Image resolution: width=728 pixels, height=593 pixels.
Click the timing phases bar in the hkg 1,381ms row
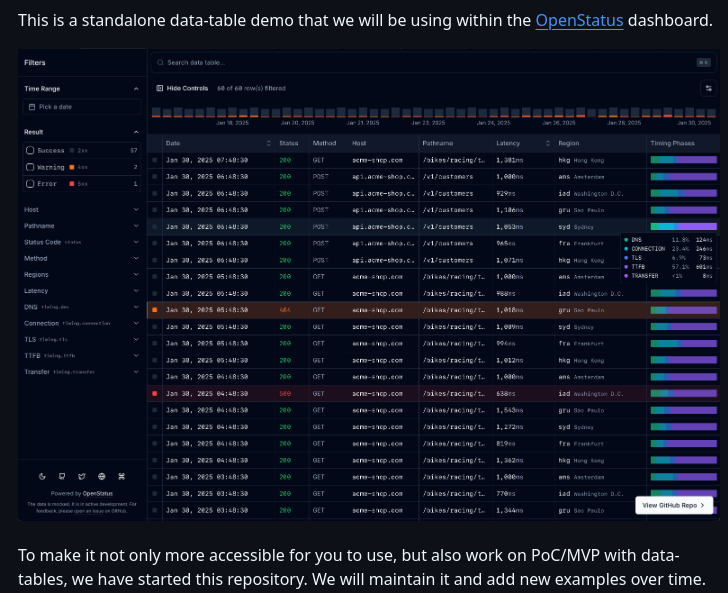coord(683,160)
